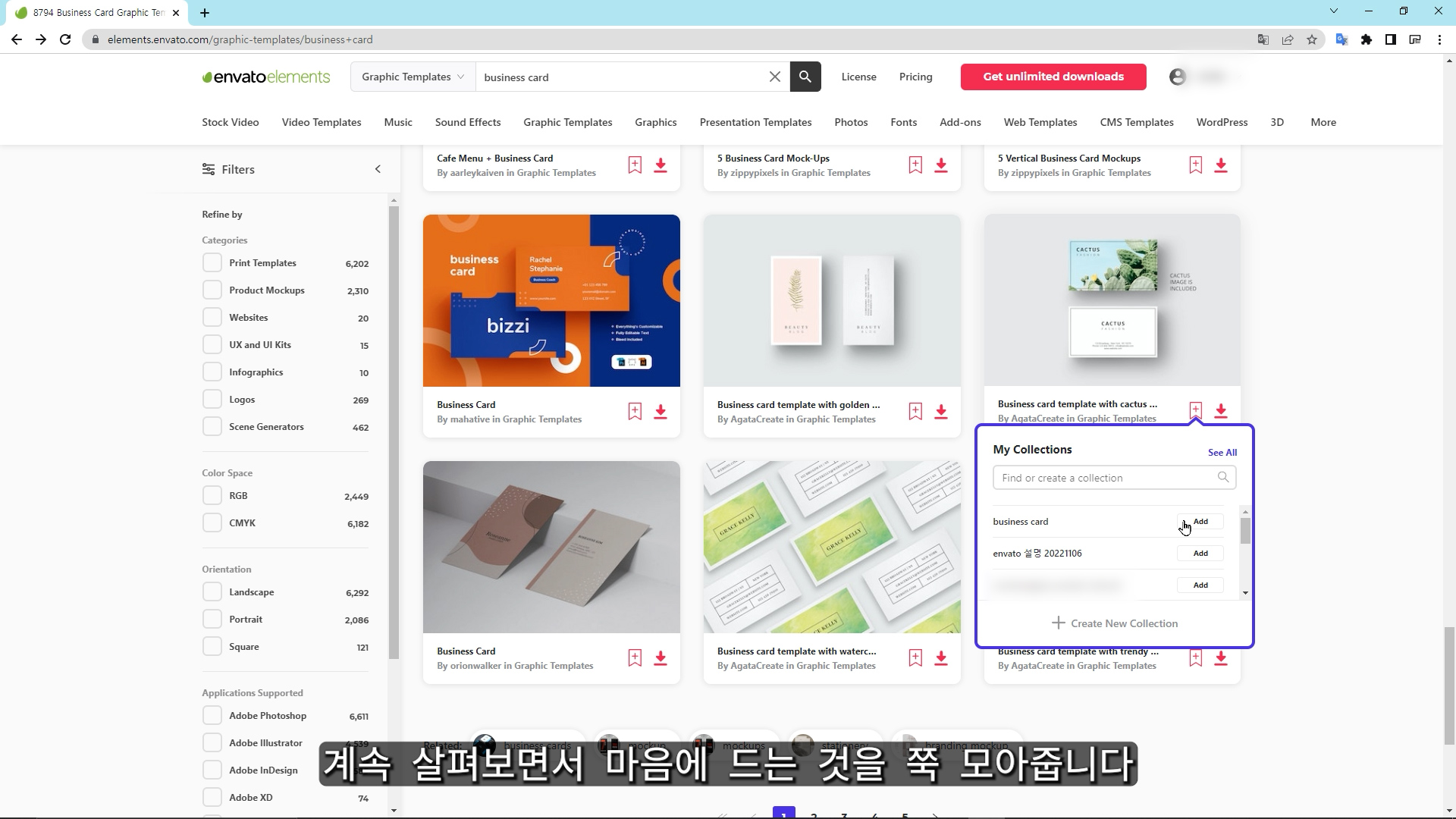Image resolution: width=1456 pixels, height=819 pixels.
Task: Collapse the Filters panel with chevron
Action: tap(378, 169)
